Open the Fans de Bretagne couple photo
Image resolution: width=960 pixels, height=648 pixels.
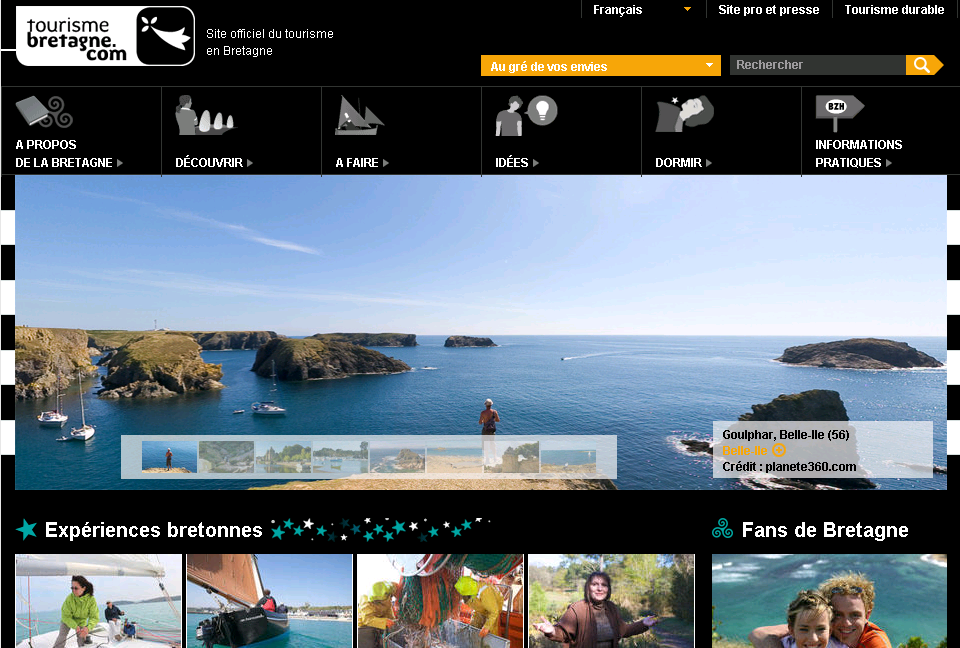pyautogui.click(x=829, y=601)
